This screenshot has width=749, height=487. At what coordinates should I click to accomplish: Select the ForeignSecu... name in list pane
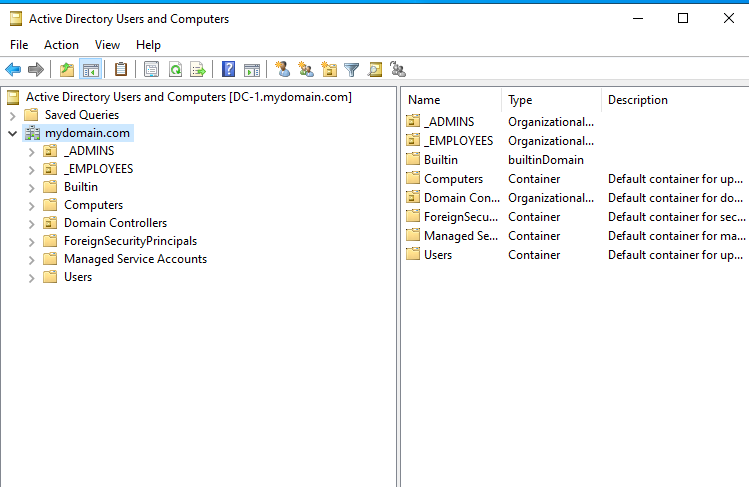click(461, 217)
